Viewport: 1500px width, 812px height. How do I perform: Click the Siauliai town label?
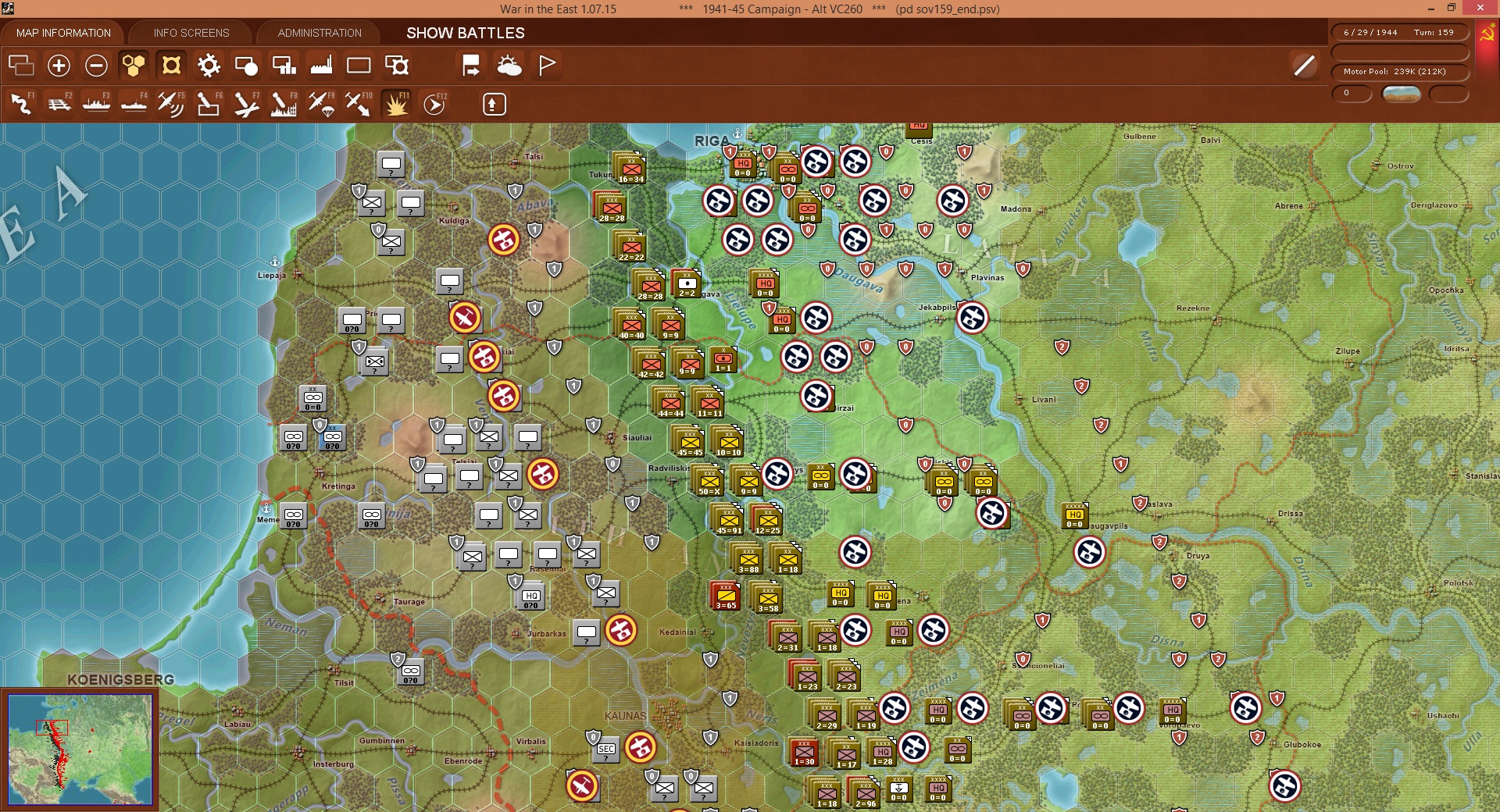637,437
